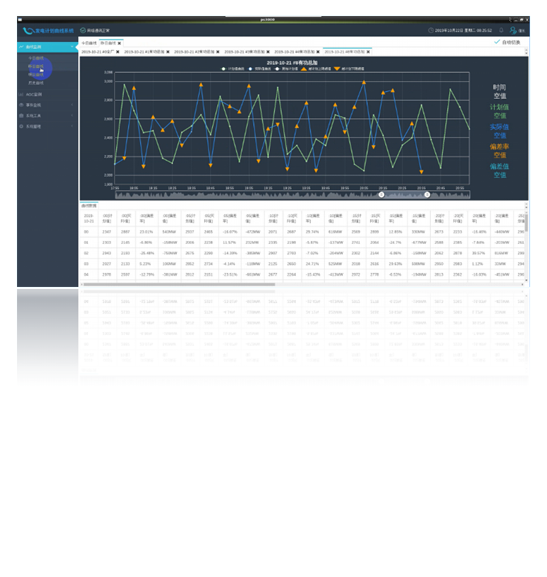
Task: Close the 2019-10-21 #1 chart tab
Action: (x=168, y=52)
